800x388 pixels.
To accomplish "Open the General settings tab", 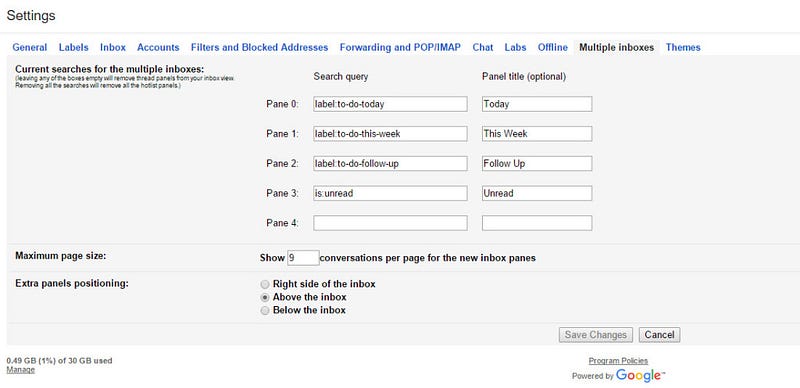I will pyautogui.click(x=30, y=47).
